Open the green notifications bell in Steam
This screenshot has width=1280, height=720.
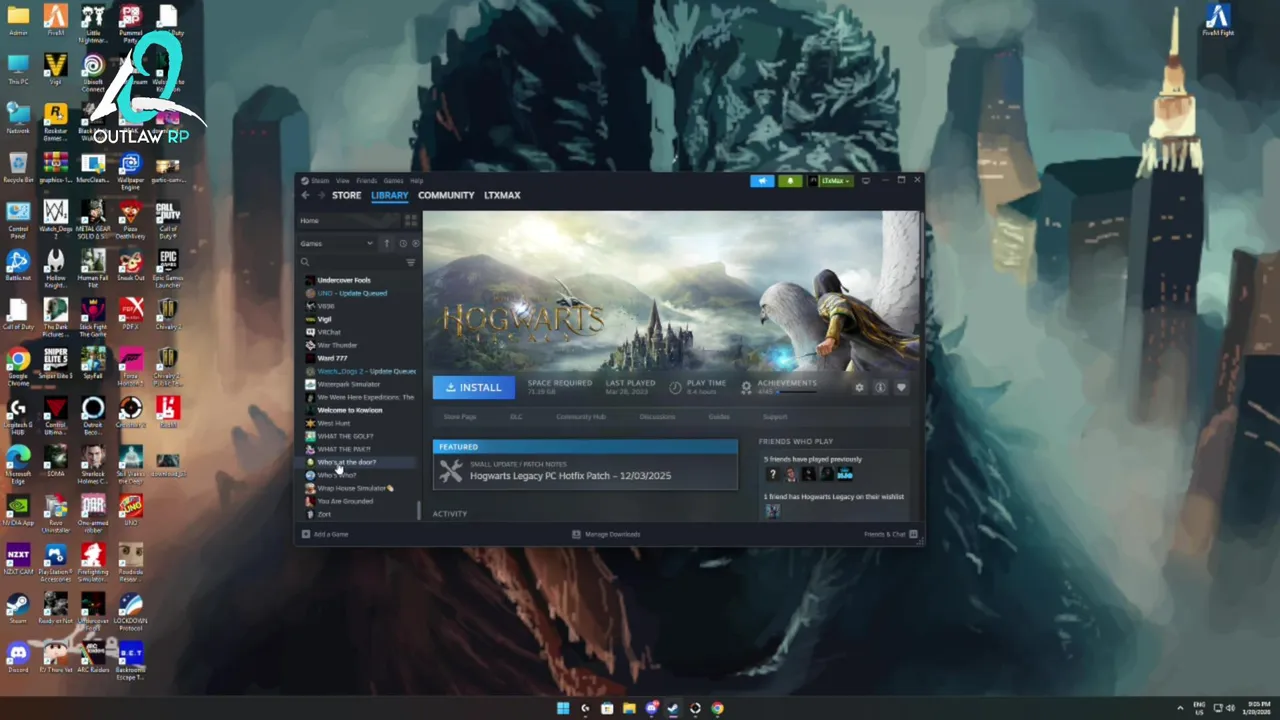(x=790, y=181)
